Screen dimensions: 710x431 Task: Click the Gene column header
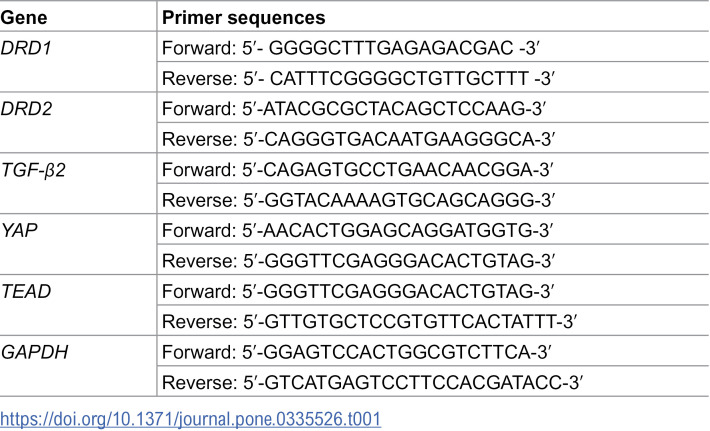24,18
